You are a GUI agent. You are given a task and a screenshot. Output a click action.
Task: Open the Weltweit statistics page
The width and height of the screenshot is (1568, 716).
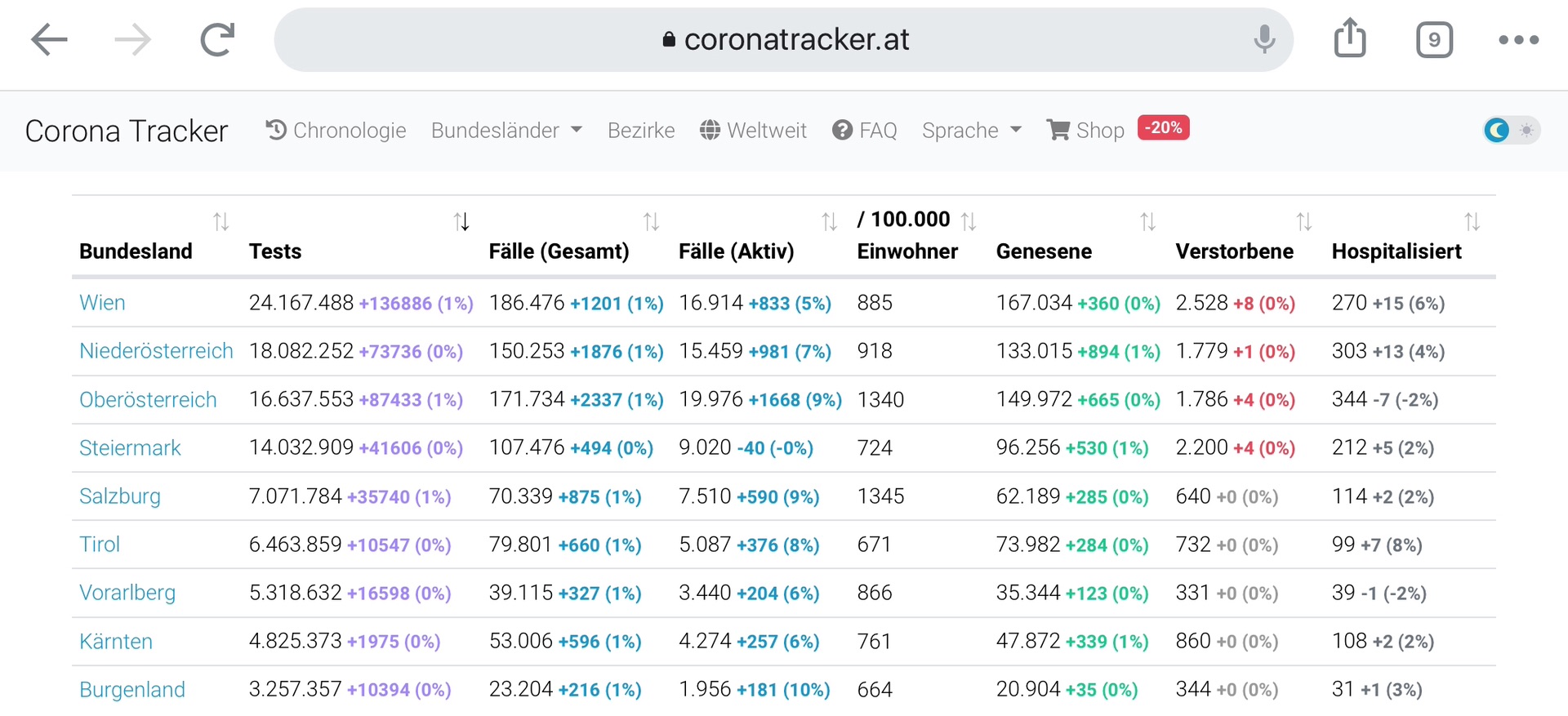click(753, 131)
